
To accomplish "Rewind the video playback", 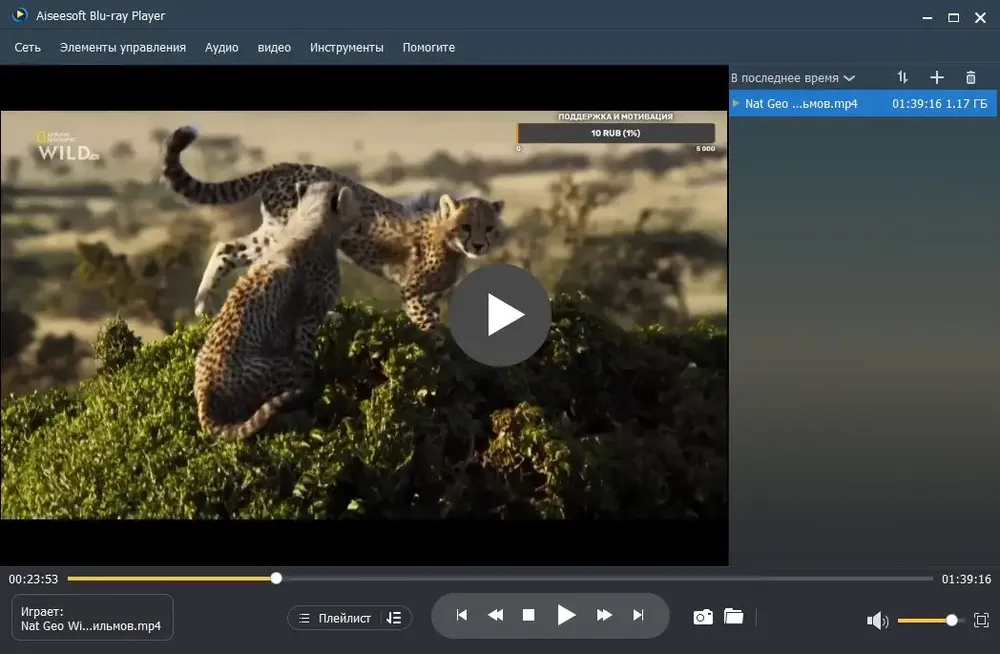I will point(496,615).
